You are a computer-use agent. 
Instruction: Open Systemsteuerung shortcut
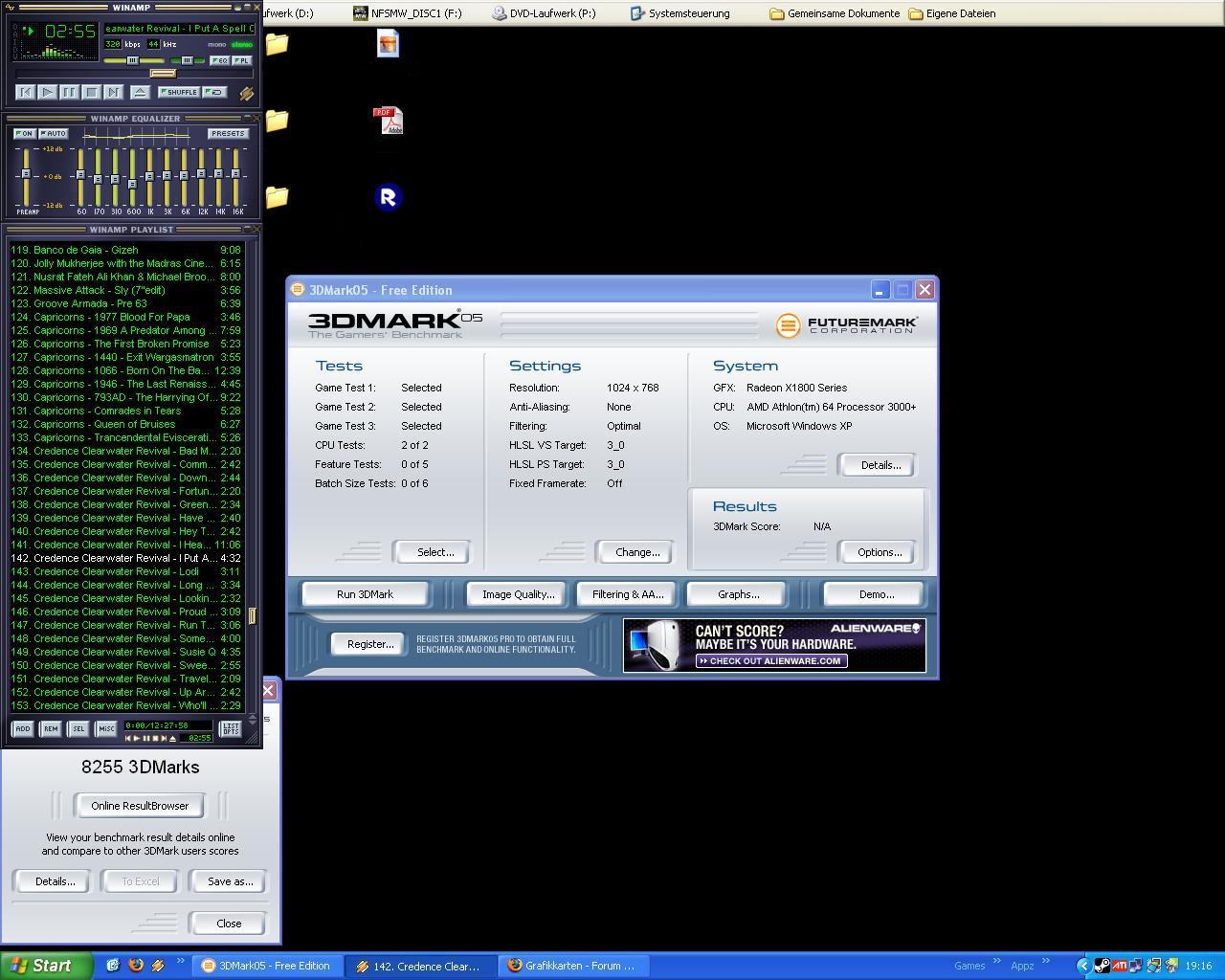click(x=679, y=13)
